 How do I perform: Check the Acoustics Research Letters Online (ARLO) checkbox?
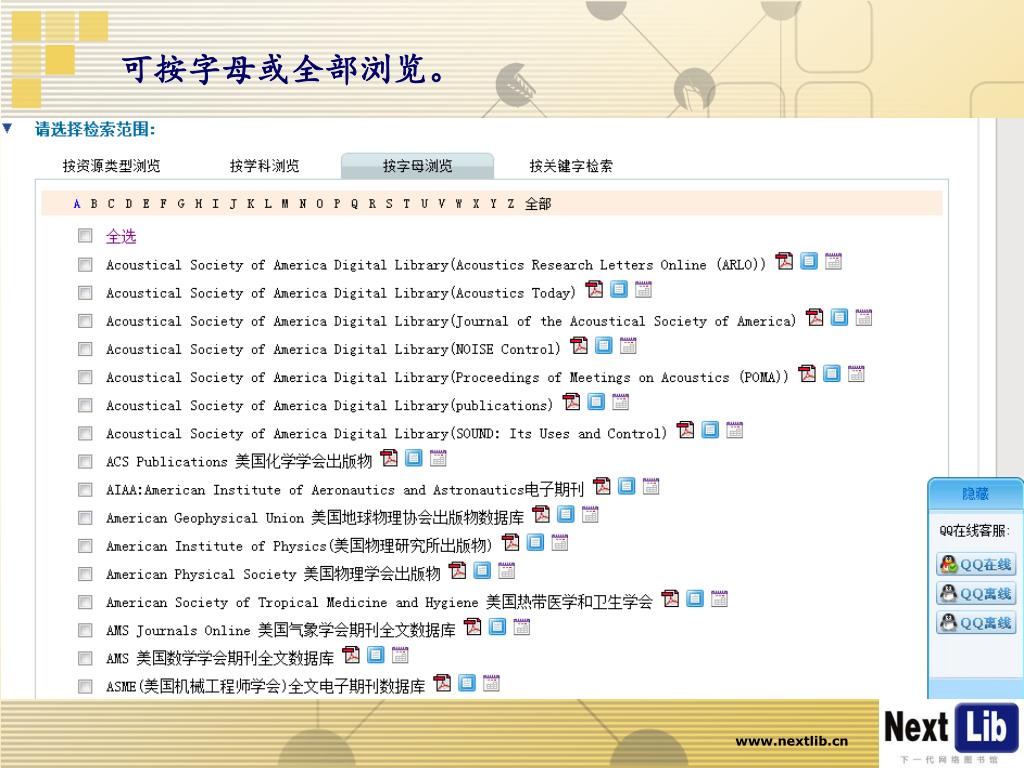[85, 264]
